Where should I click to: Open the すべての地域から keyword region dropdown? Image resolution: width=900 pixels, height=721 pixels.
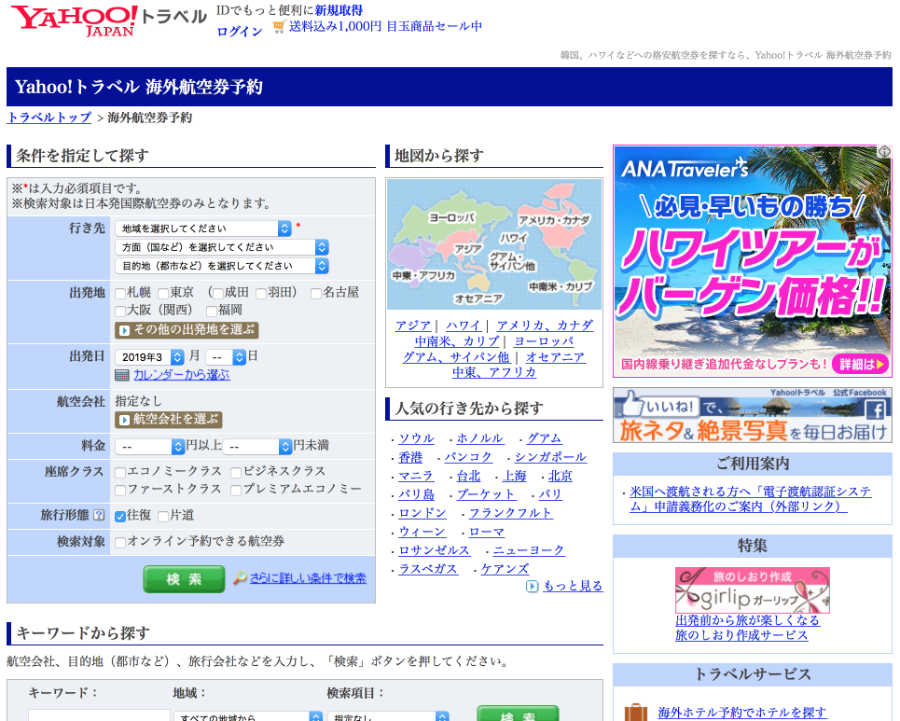coord(249,716)
